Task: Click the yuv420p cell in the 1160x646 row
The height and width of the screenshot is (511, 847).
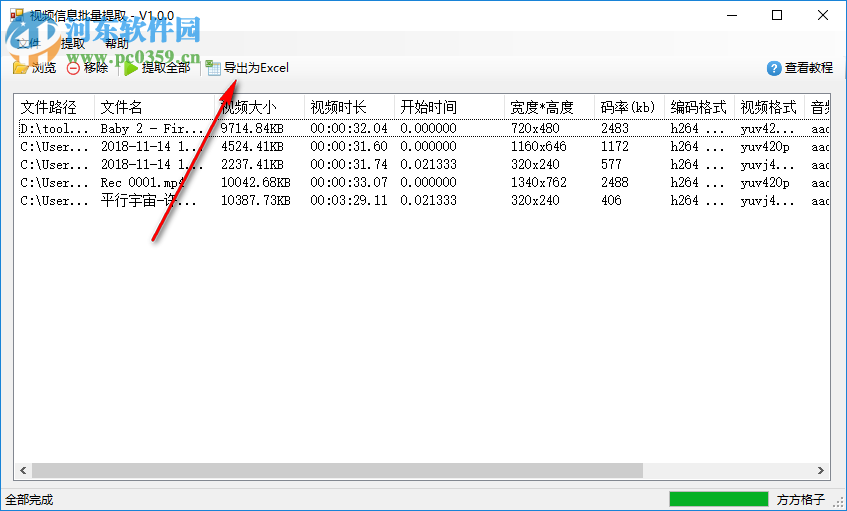Action: [765, 146]
